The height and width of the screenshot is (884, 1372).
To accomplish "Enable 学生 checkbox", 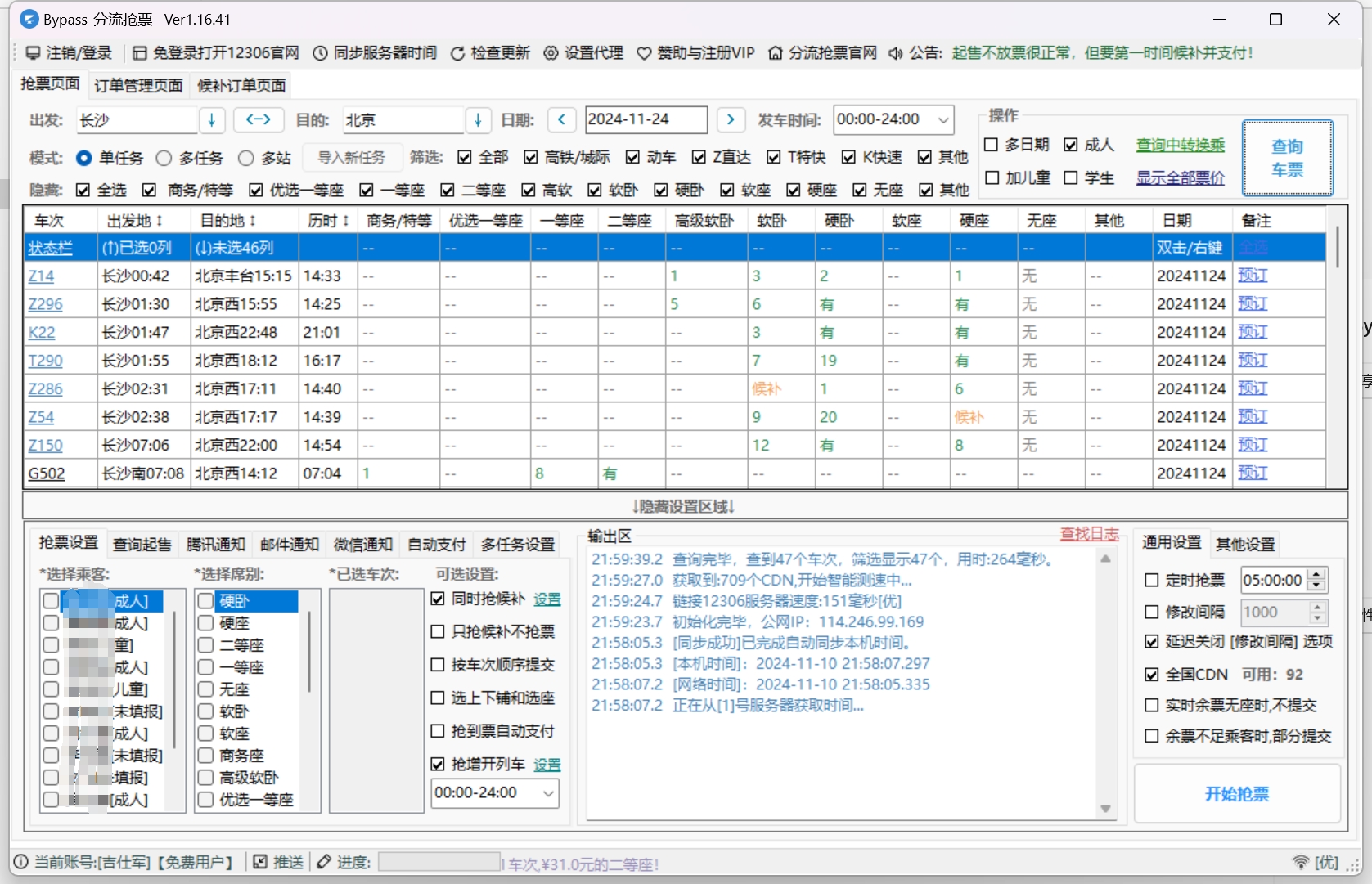I will point(1071,177).
